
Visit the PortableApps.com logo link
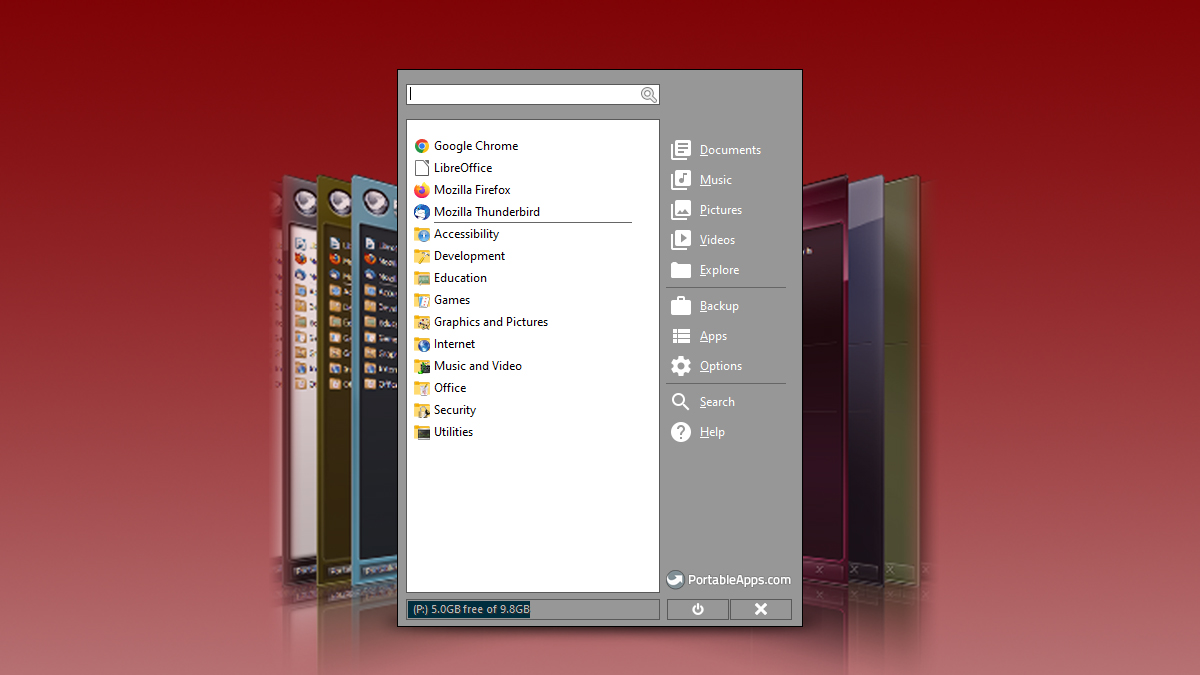(729, 580)
